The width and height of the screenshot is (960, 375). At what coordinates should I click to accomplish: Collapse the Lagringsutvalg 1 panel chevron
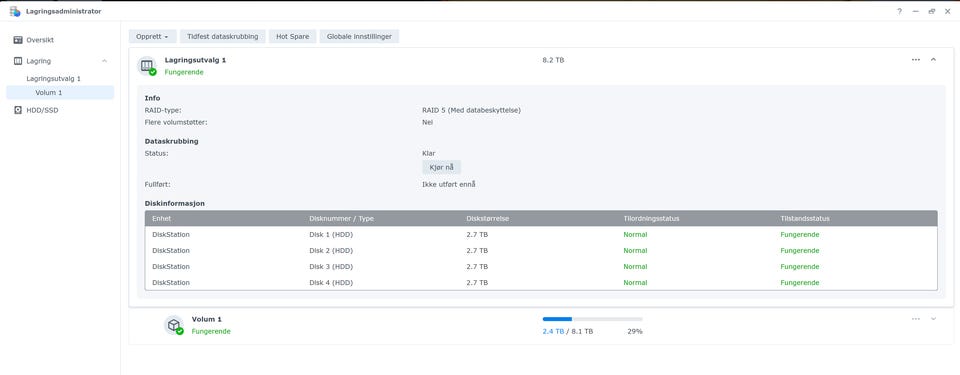click(933, 59)
